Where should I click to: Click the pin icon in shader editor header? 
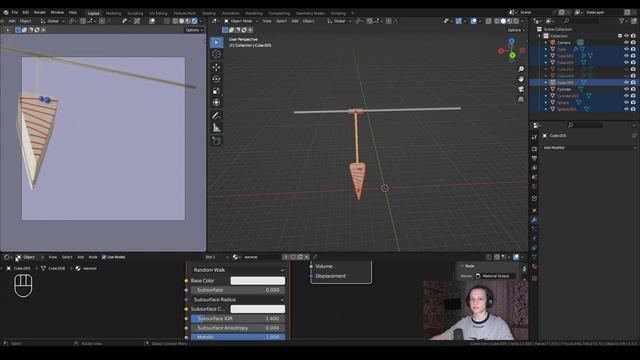(x=315, y=257)
